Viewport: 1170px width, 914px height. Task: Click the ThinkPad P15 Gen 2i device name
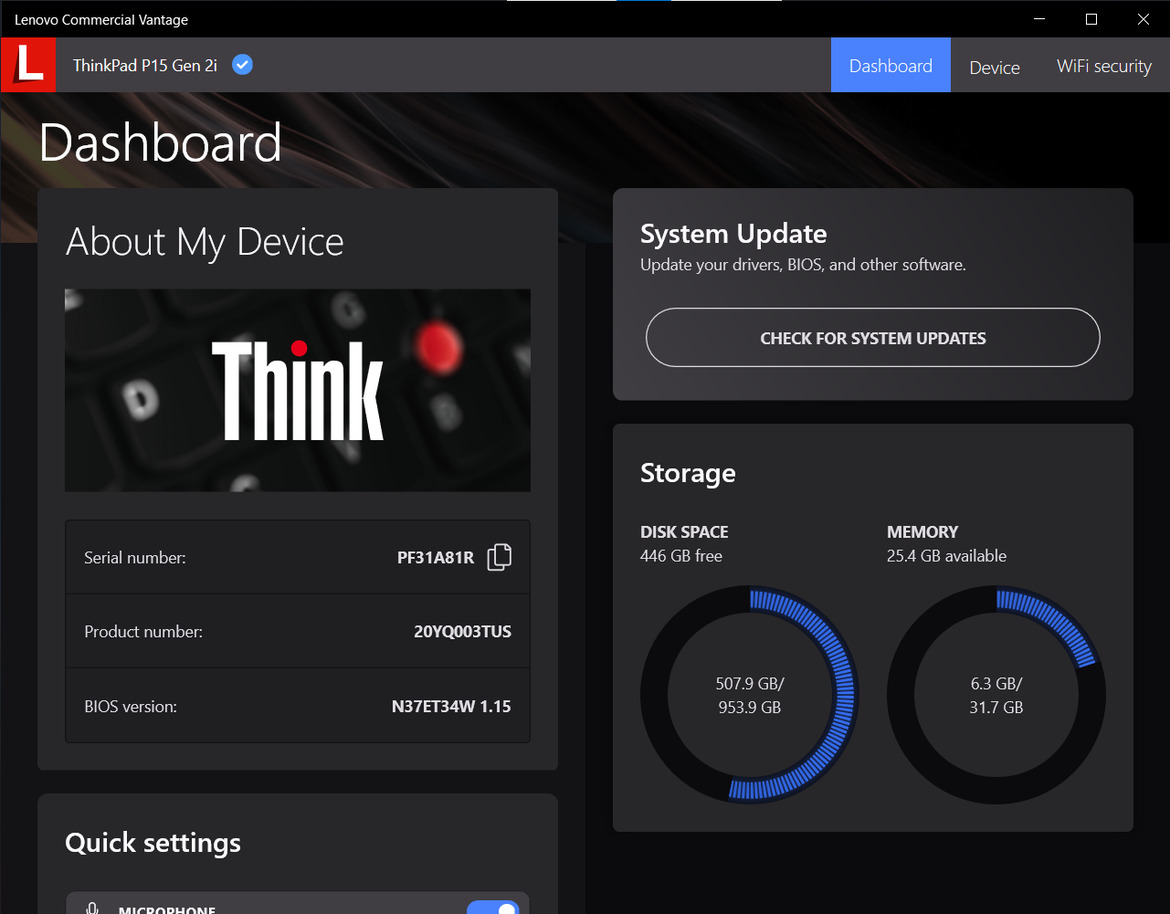pyautogui.click(x=145, y=66)
